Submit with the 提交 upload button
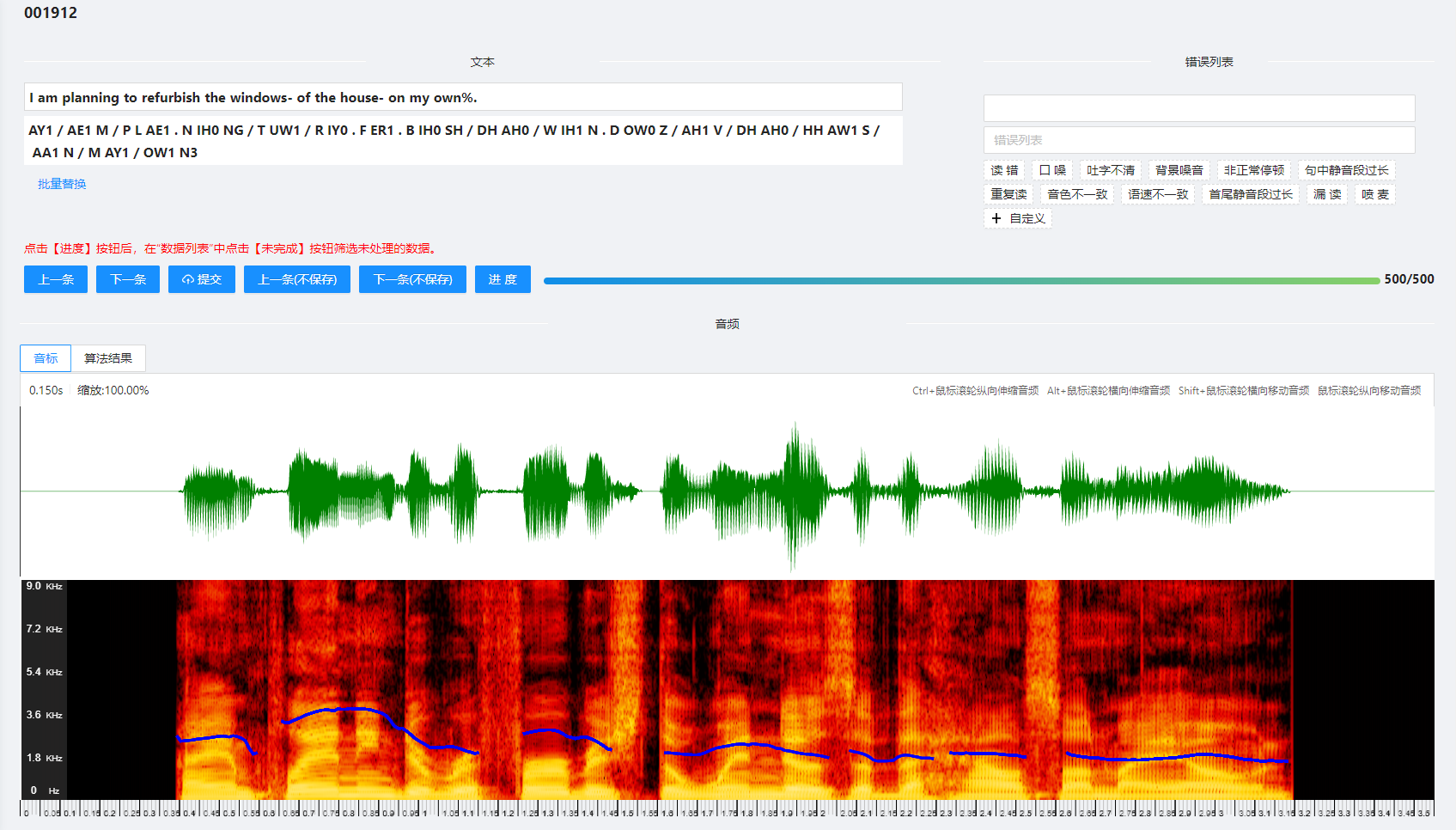Image resolution: width=1456 pixels, height=830 pixels. [x=202, y=279]
